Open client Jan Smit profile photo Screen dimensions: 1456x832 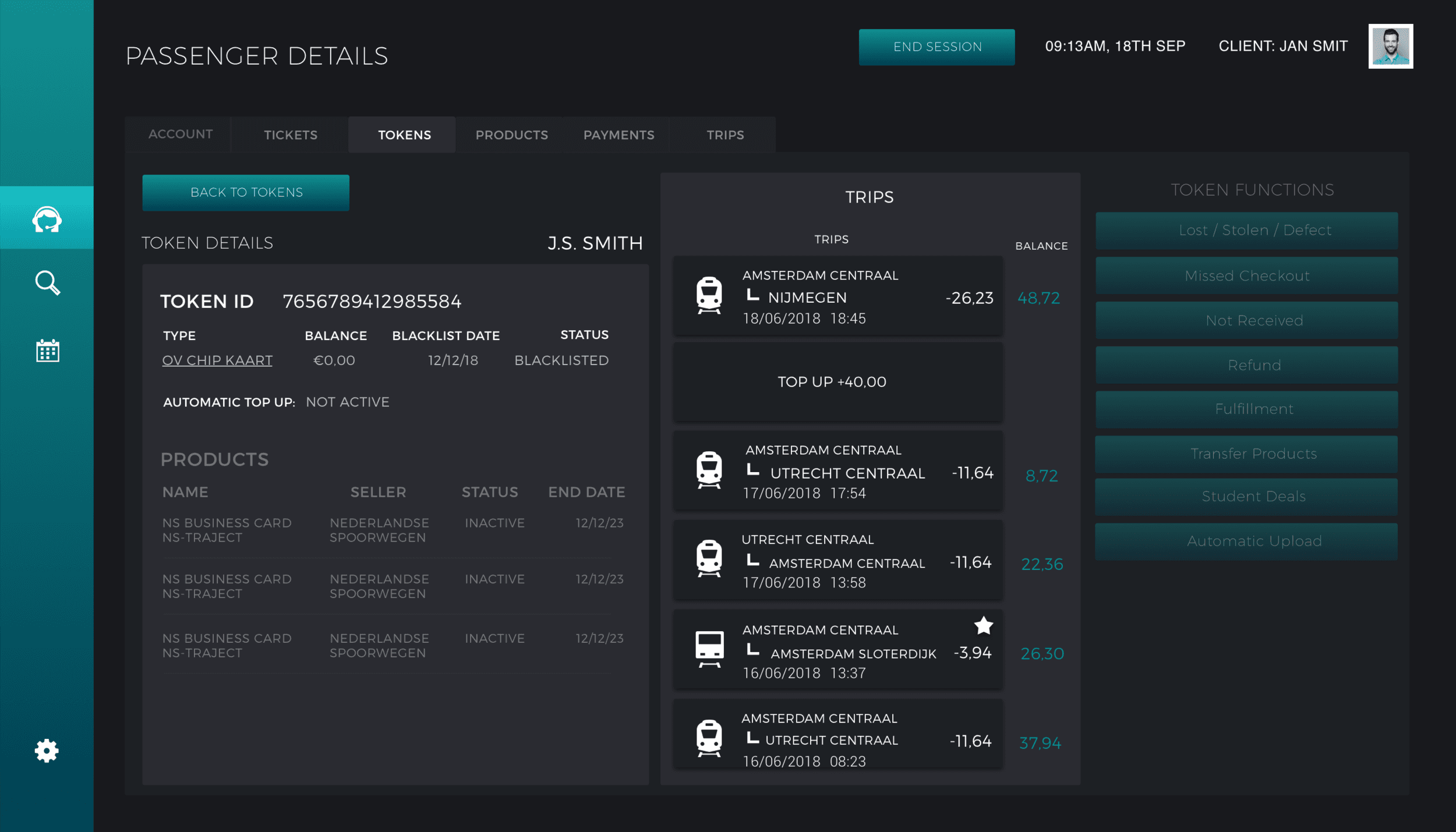click(x=1390, y=47)
